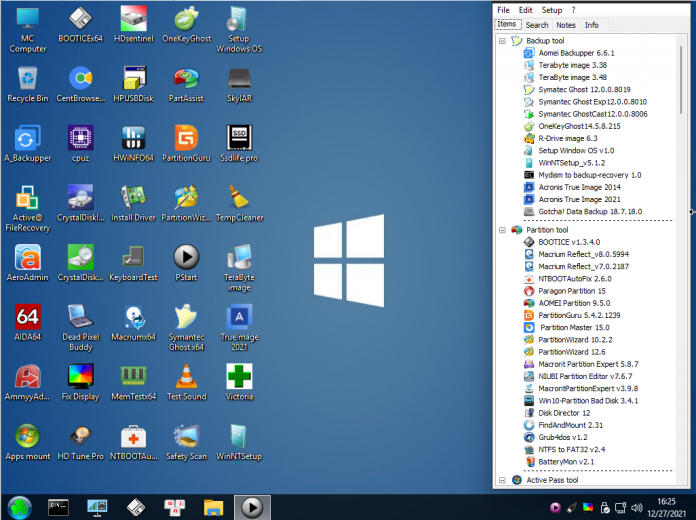Open the PartAssist desktop icon
The width and height of the screenshot is (696, 520).
[x=186, y=84]
